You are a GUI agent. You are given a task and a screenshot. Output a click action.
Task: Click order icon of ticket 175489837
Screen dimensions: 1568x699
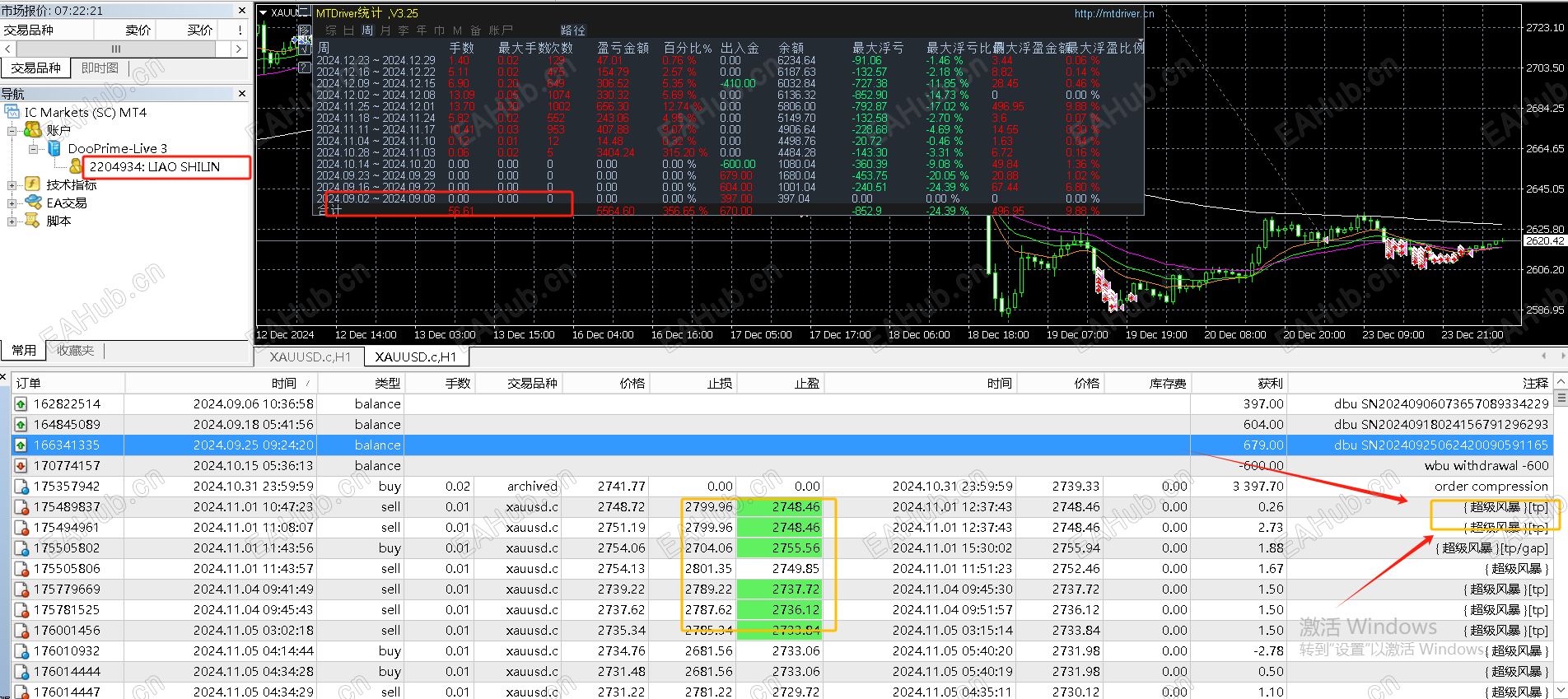click(21, 507)
